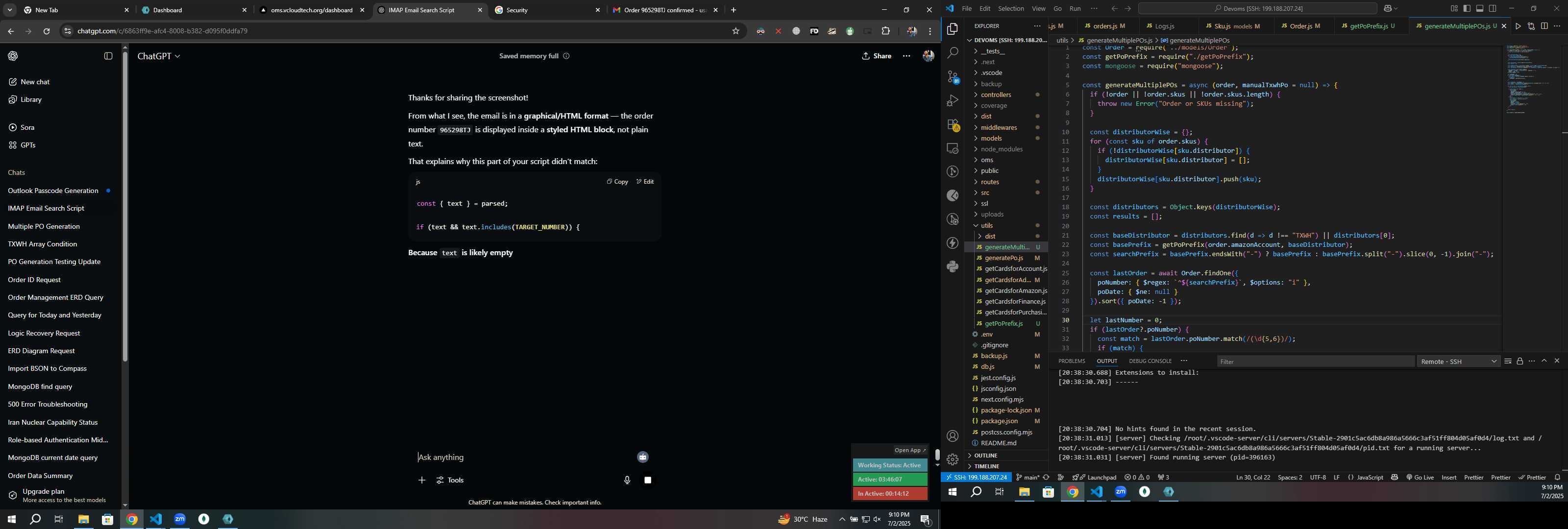This screenshot has height=529, width=1568.
Task: Reload the ChatGPT page
Action: point(46,31)
